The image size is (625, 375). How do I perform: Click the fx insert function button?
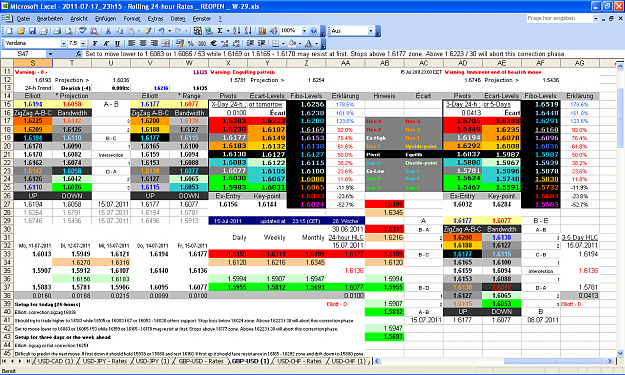(x=79, y=53)
